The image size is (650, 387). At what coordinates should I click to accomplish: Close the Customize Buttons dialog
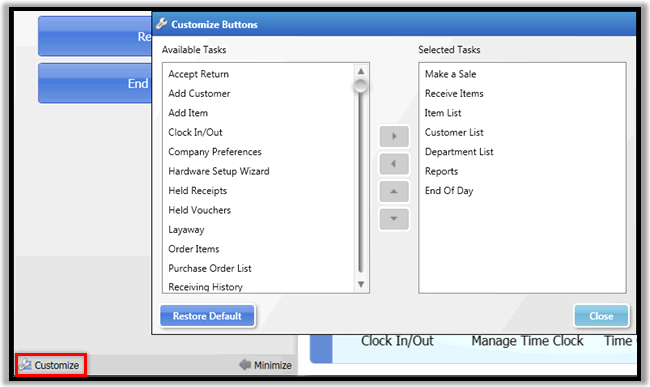(601, 316)
